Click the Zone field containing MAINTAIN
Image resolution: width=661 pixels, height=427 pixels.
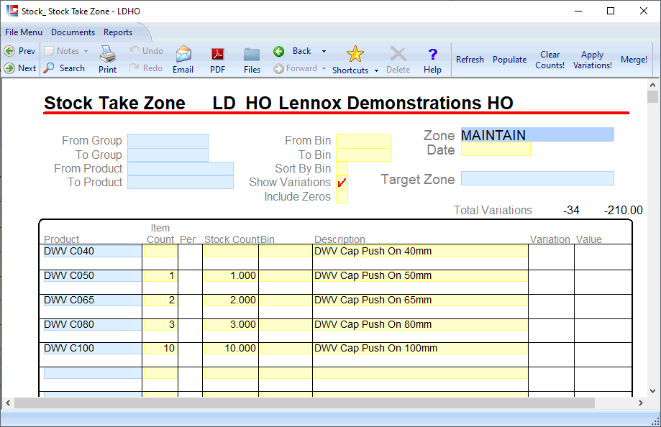(x=537, y=134)
